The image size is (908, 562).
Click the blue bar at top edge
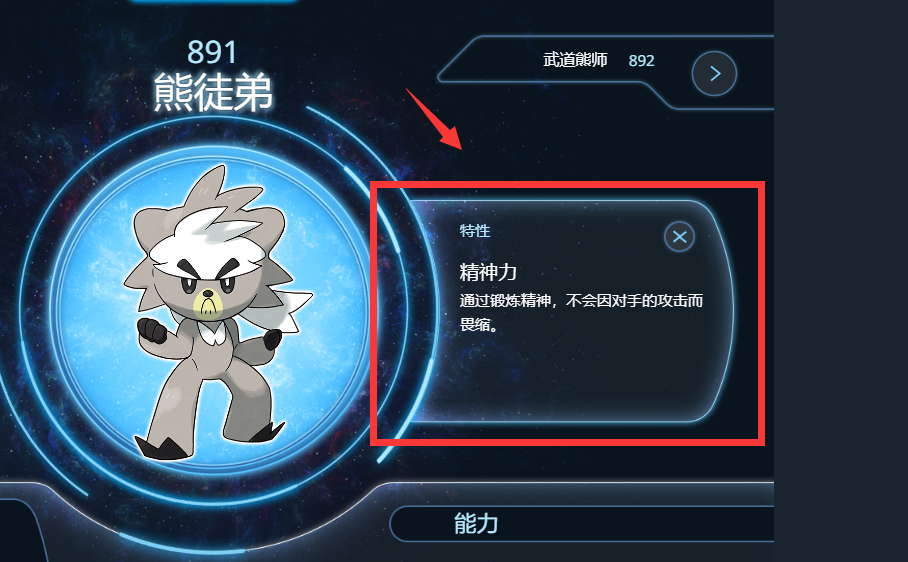tap(212, 2)
